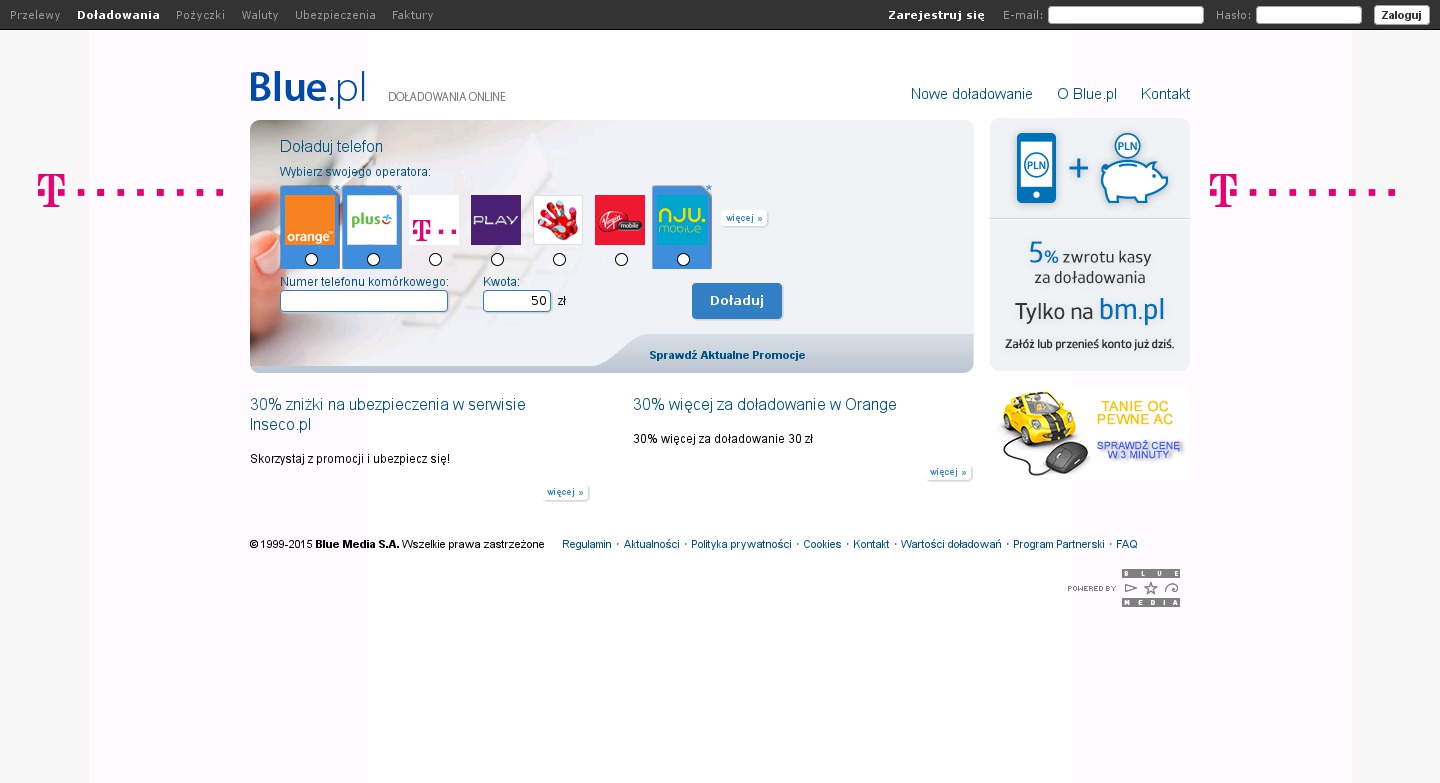Open the Przelewy menu item
The image size is (1440, 783).
pyautogui.click(x=35, y=15)
